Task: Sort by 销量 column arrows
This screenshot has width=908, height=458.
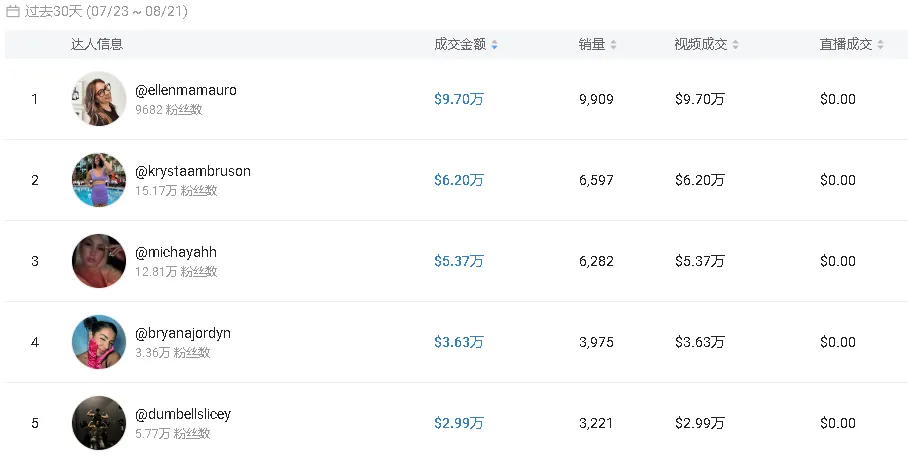Action: click(x=614, y=45)
